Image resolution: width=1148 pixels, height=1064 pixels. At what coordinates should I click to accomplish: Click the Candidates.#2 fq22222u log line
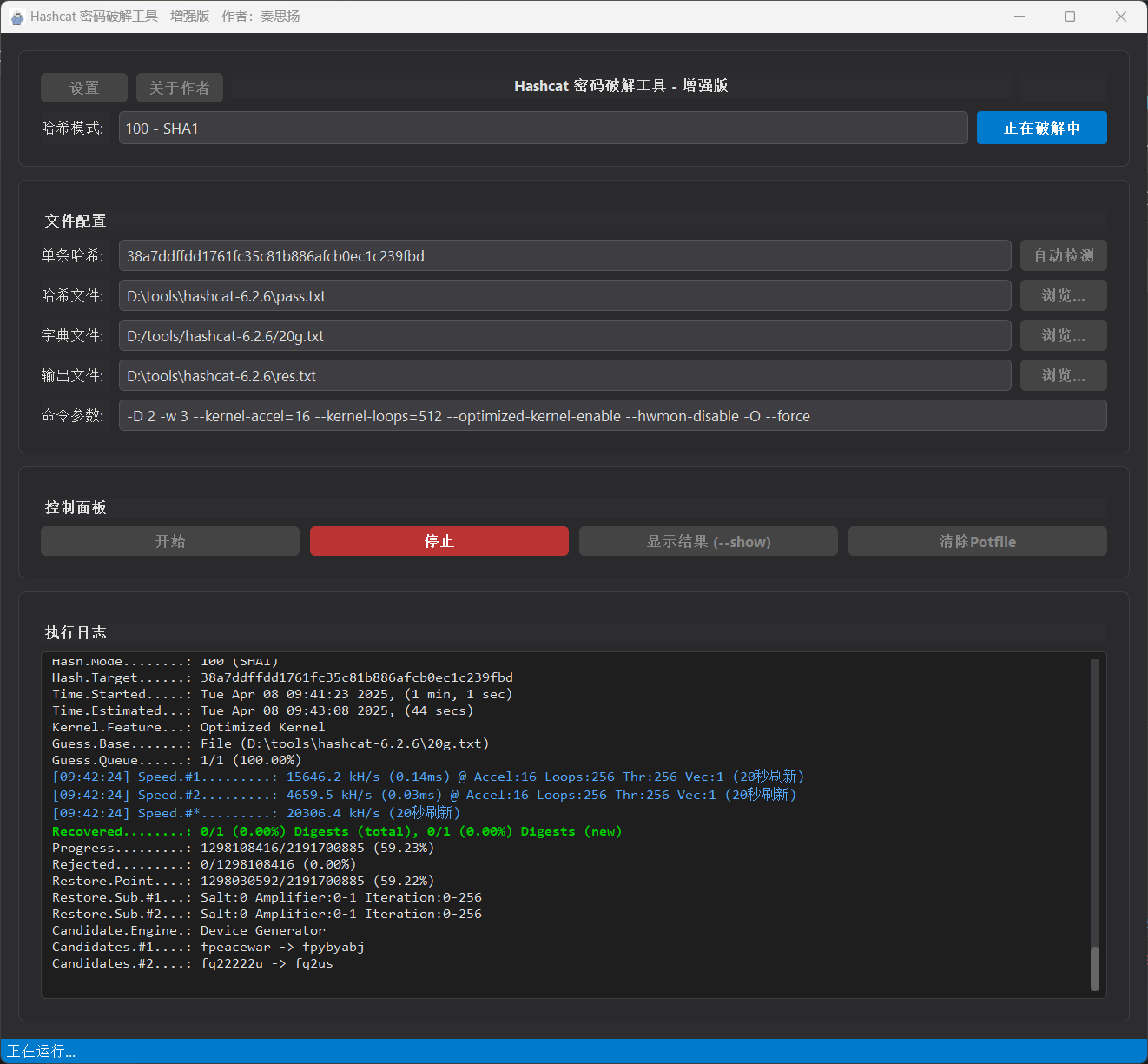(x=193, y=963)
